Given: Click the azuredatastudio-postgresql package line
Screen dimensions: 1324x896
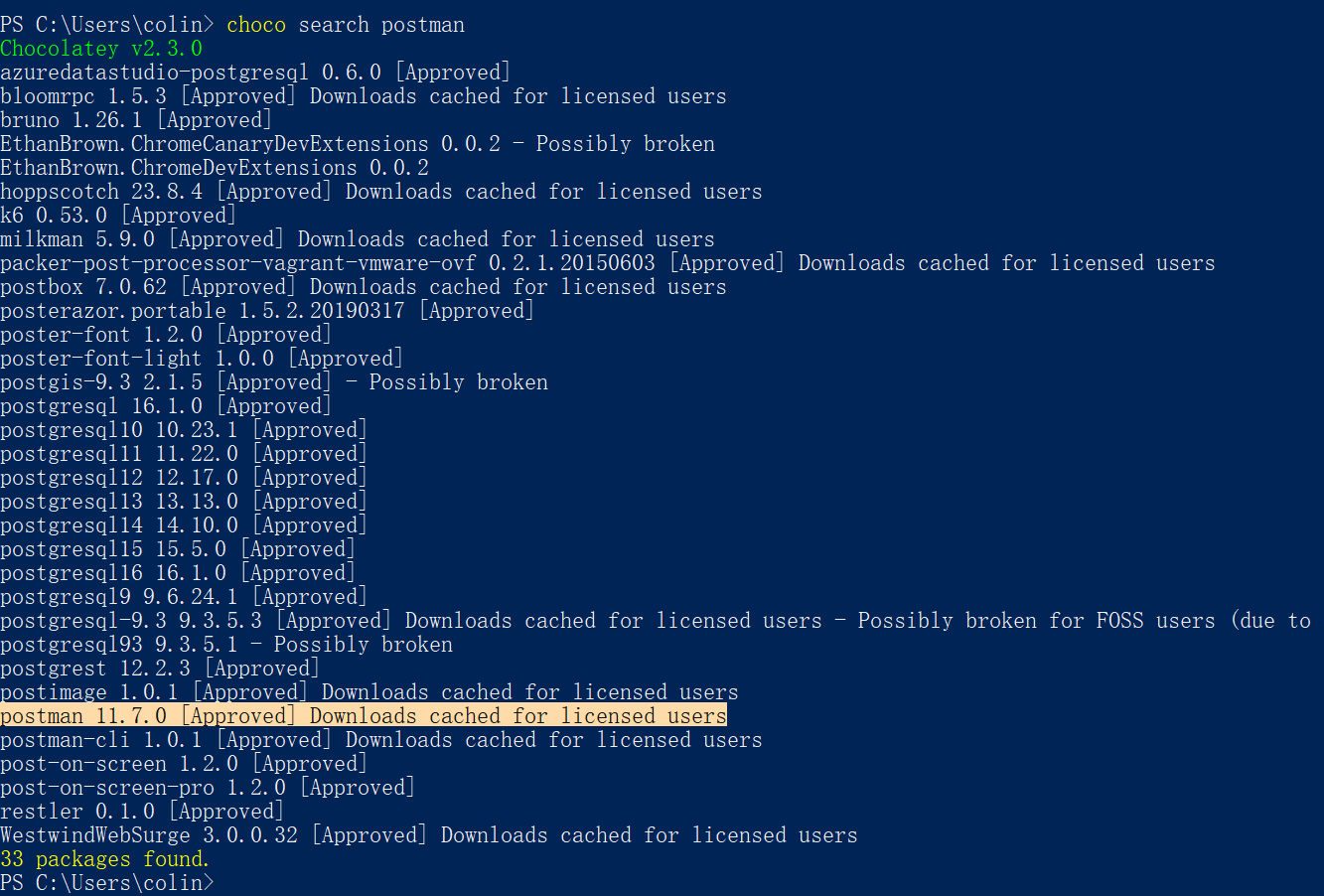Looking at the screenshot, I should (x=254, y=73).
